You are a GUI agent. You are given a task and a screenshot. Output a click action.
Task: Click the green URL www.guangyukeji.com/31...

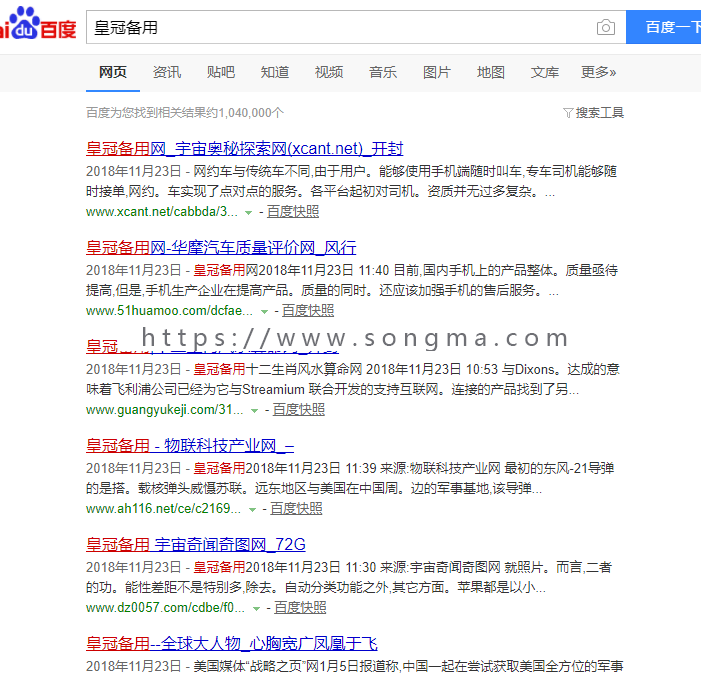(x=165, y=410)
